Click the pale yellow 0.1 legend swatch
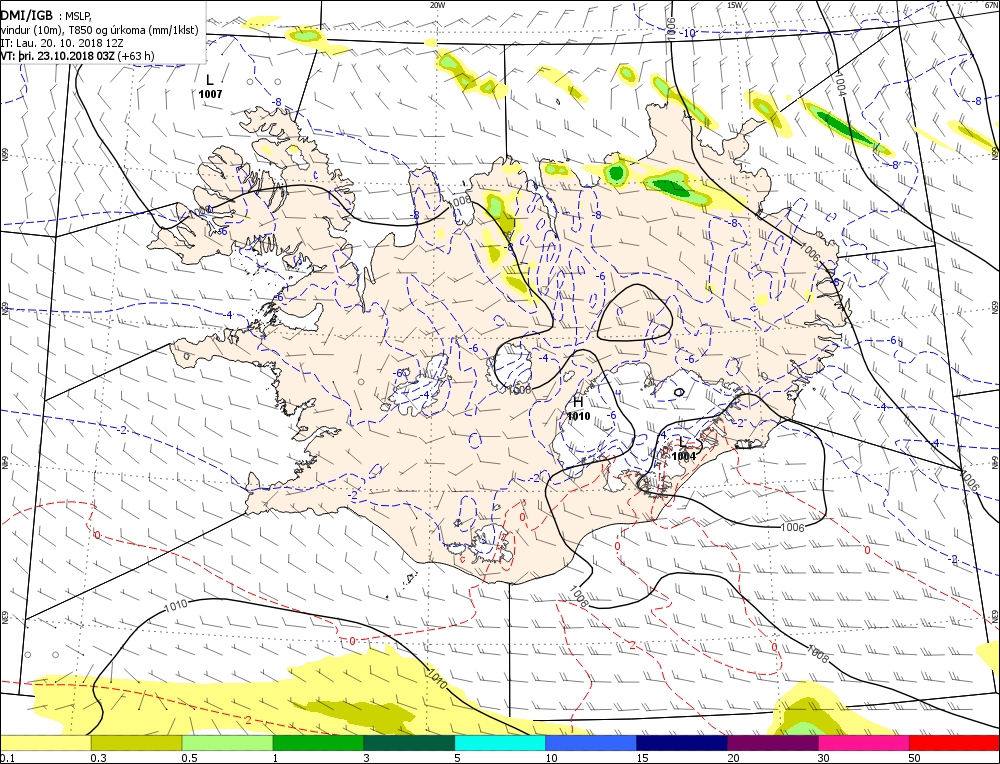 click(45, 743)
